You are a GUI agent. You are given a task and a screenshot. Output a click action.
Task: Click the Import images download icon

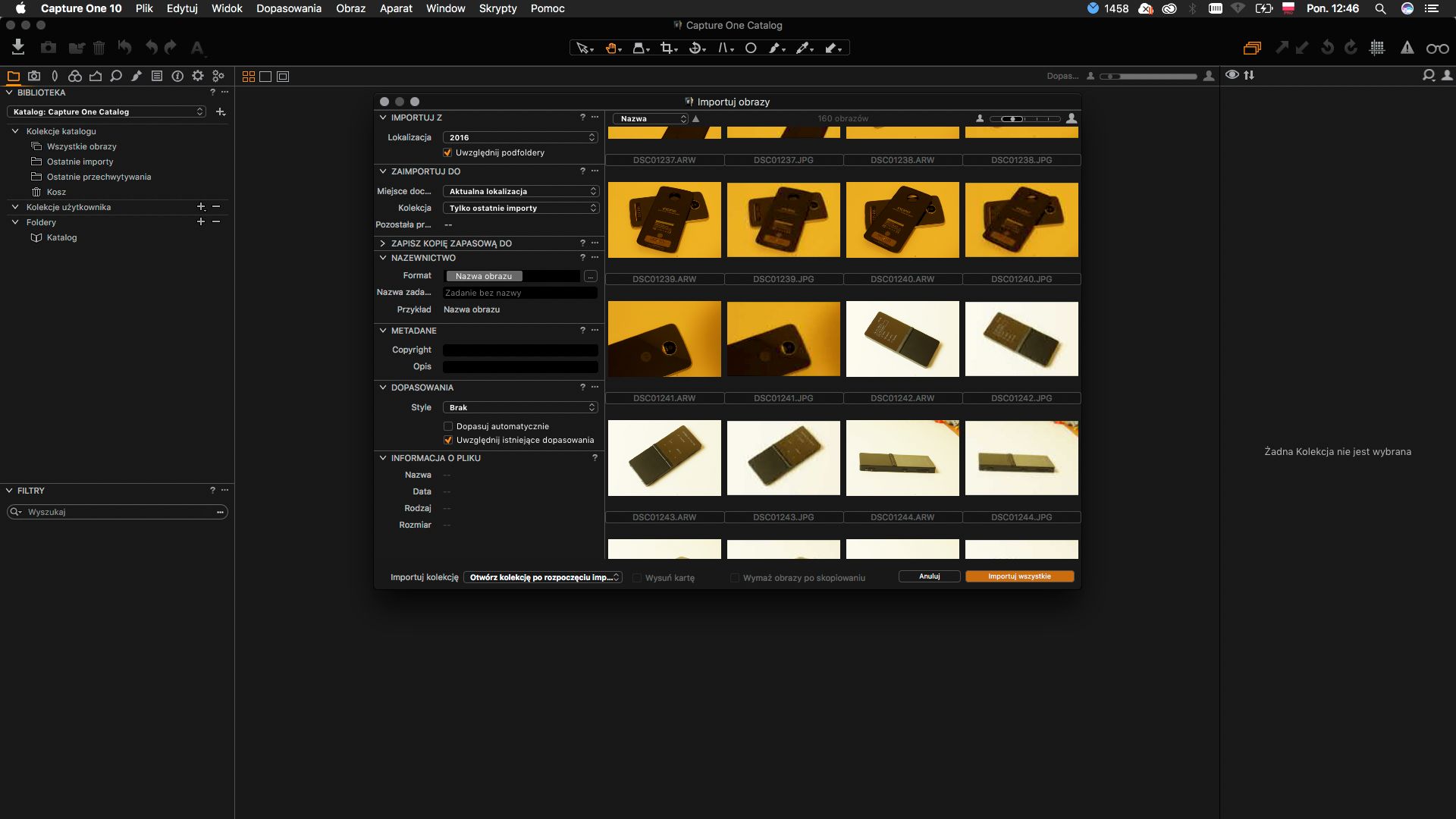coord(18,47)
